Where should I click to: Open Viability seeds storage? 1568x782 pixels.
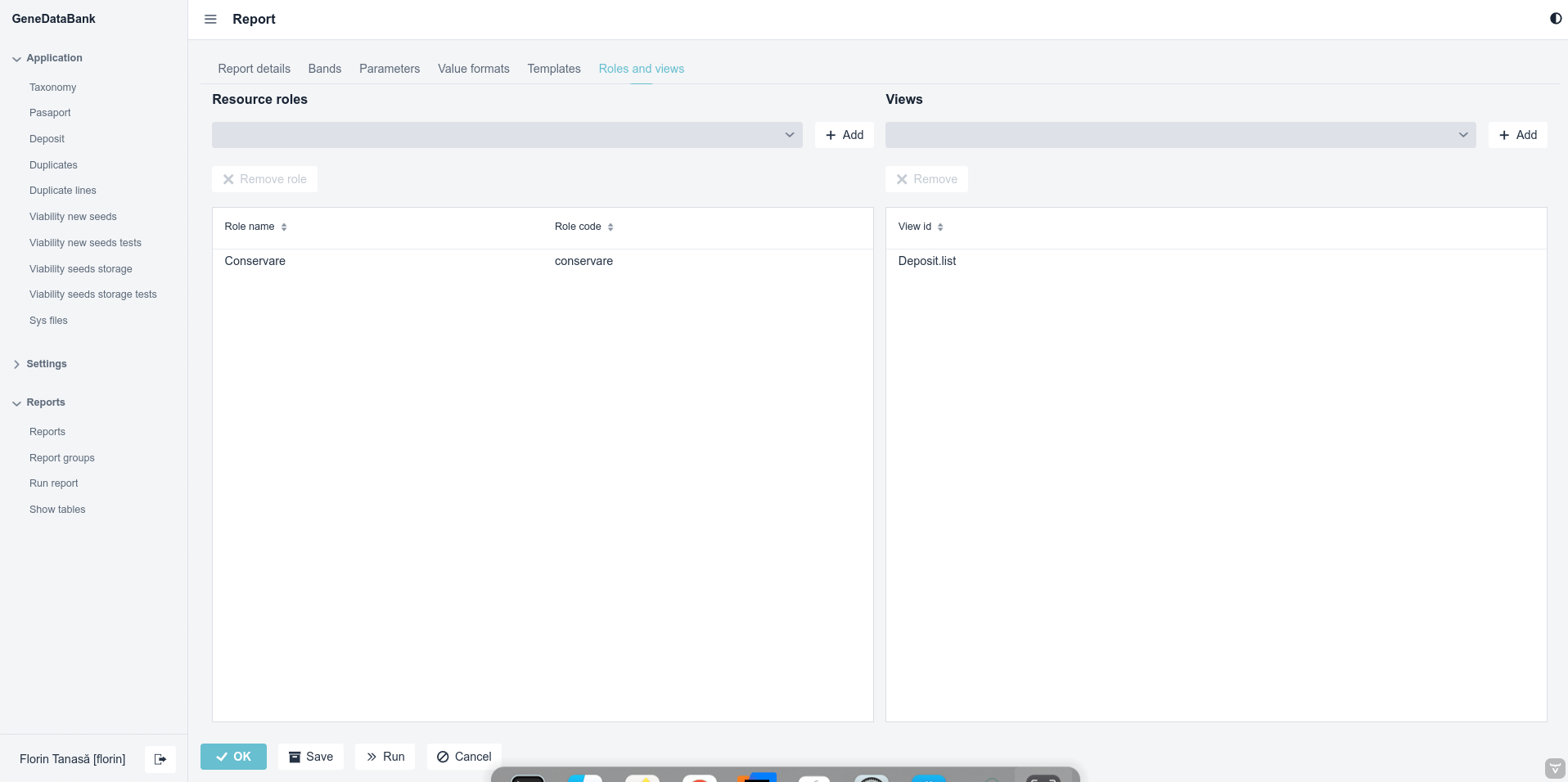(81, 269)
